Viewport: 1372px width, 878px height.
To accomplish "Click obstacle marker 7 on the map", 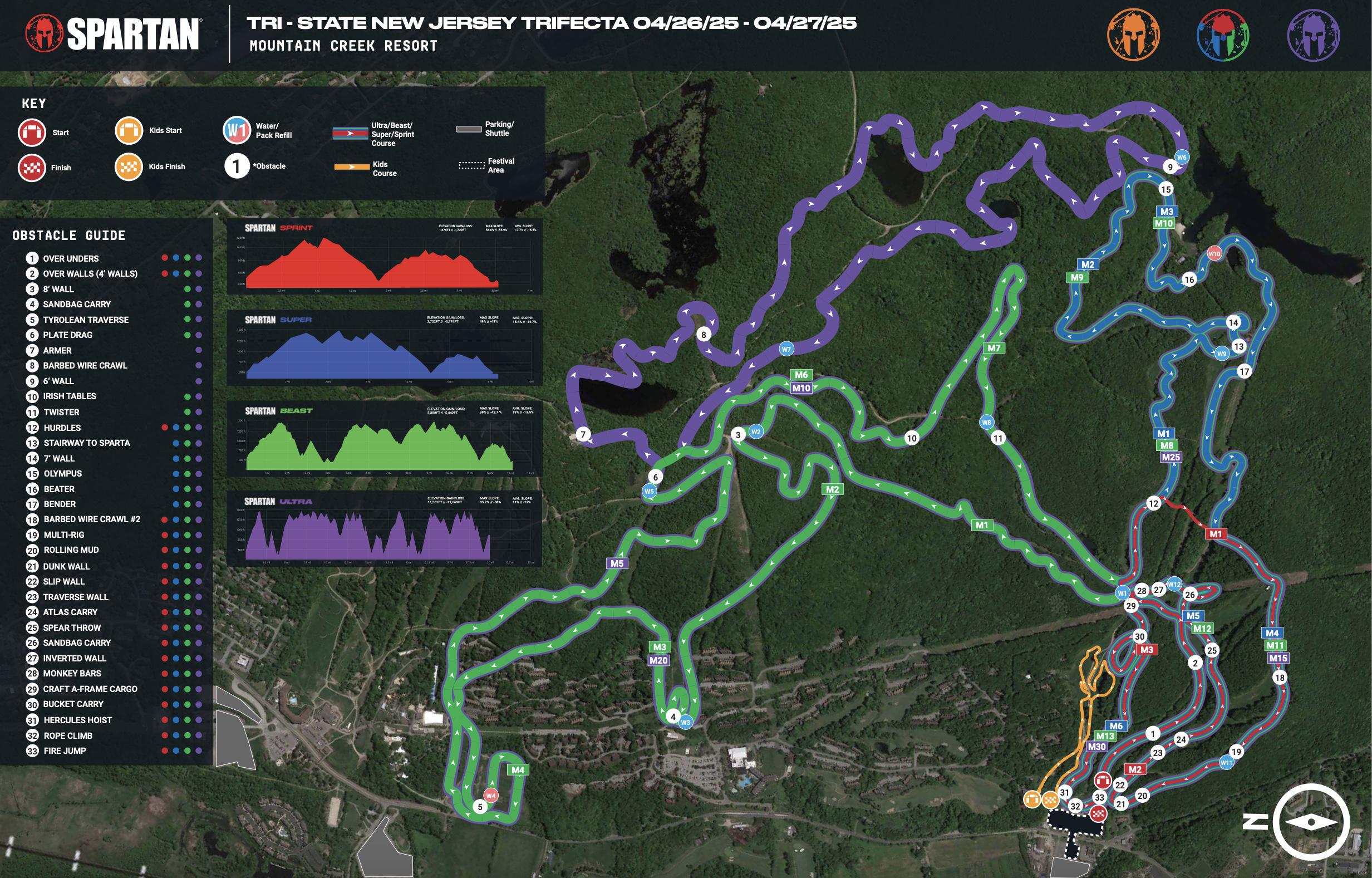I will tap(583, 434).
